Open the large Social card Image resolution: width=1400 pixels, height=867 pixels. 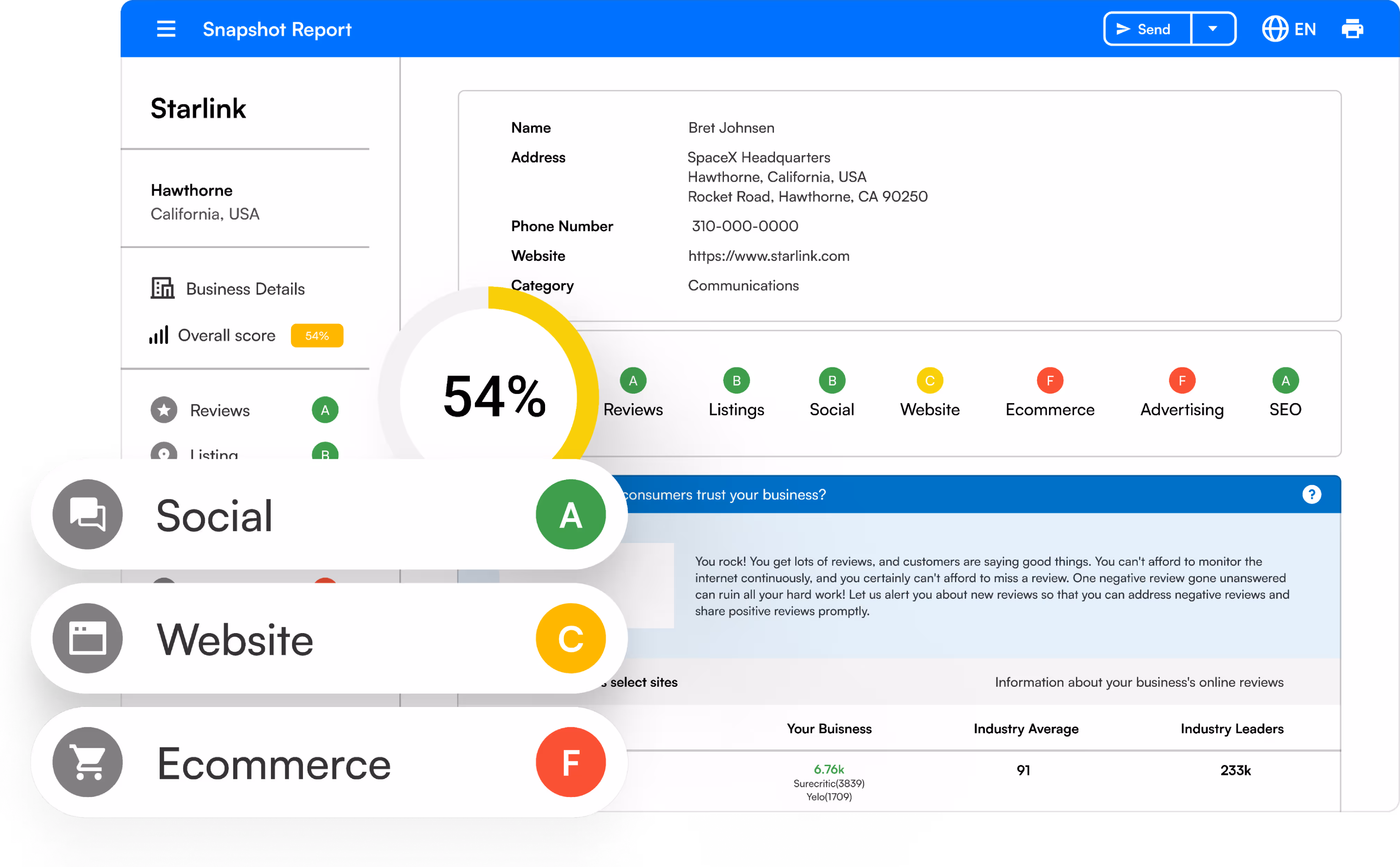(x=330, y=514)
